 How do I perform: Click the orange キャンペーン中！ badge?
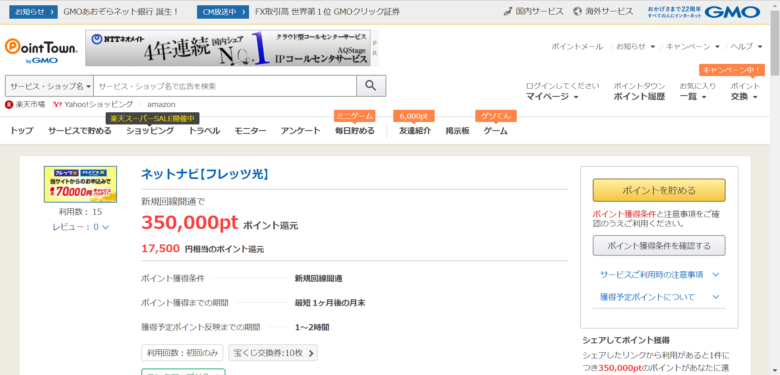(x=731, y=70)
